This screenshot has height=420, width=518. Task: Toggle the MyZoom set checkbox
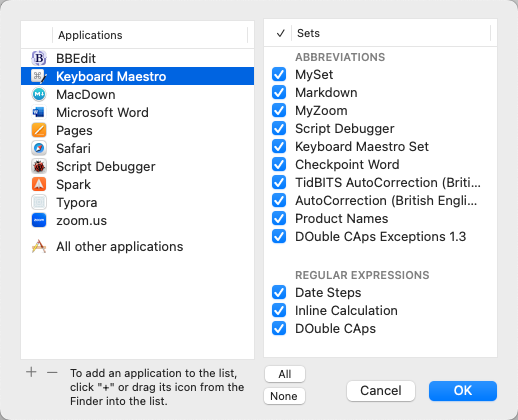pos(279,111)
